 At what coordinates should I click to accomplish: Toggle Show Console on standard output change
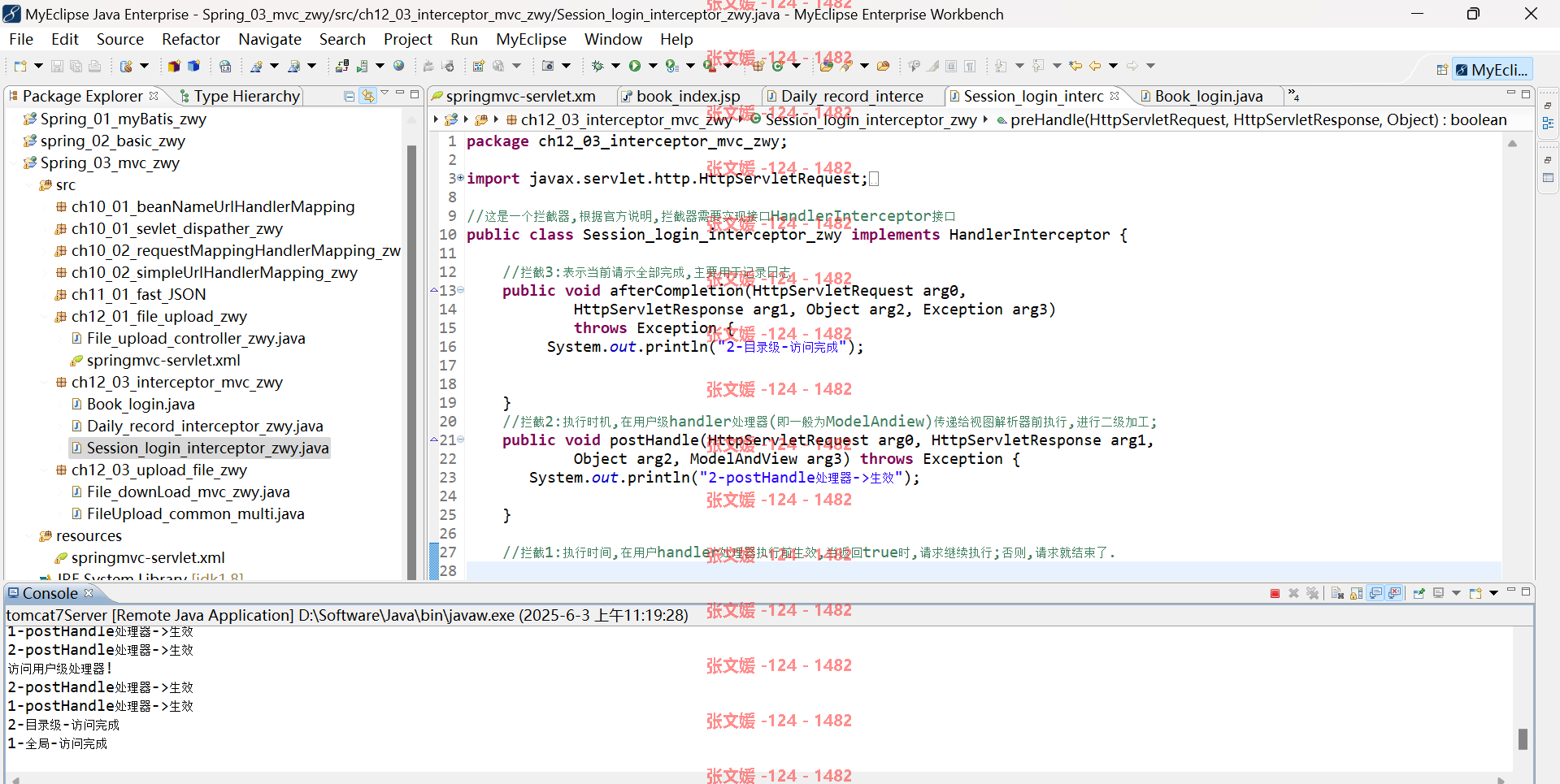click(1375, 593)
